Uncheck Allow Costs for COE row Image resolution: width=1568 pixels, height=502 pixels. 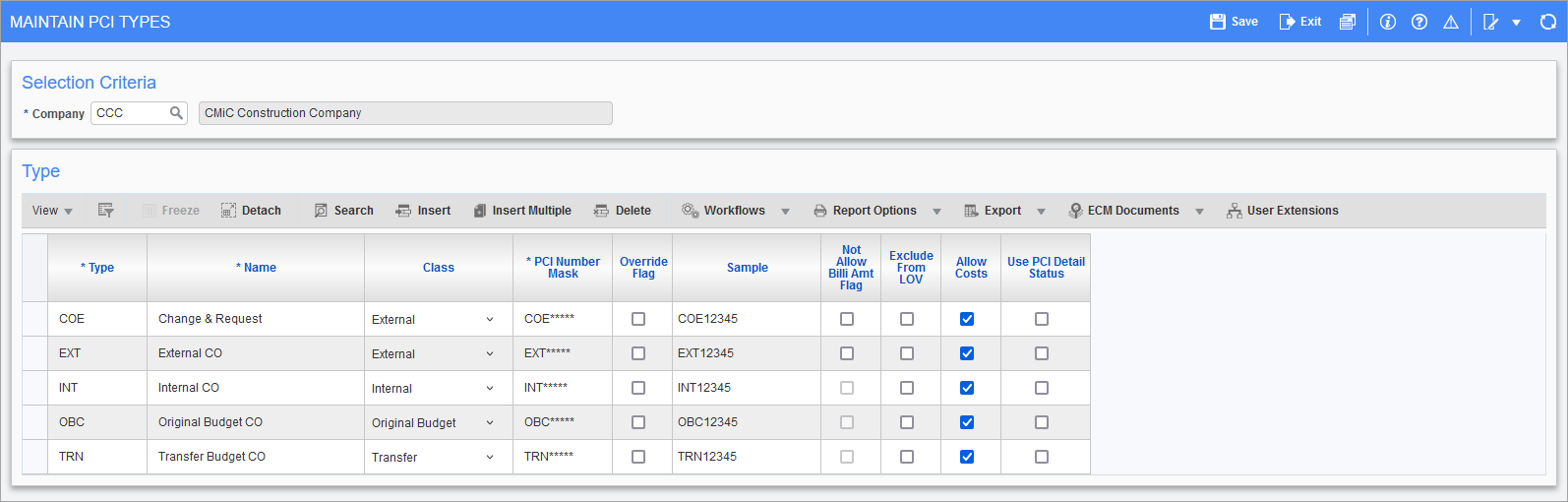(967, 319)
